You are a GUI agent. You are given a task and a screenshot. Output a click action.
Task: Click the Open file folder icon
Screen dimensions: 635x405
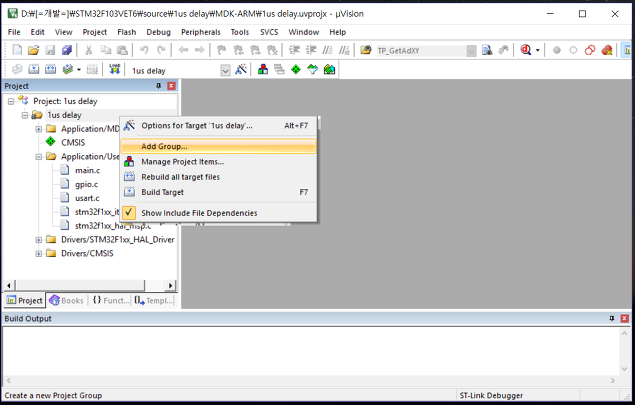[x=33, y=50]
